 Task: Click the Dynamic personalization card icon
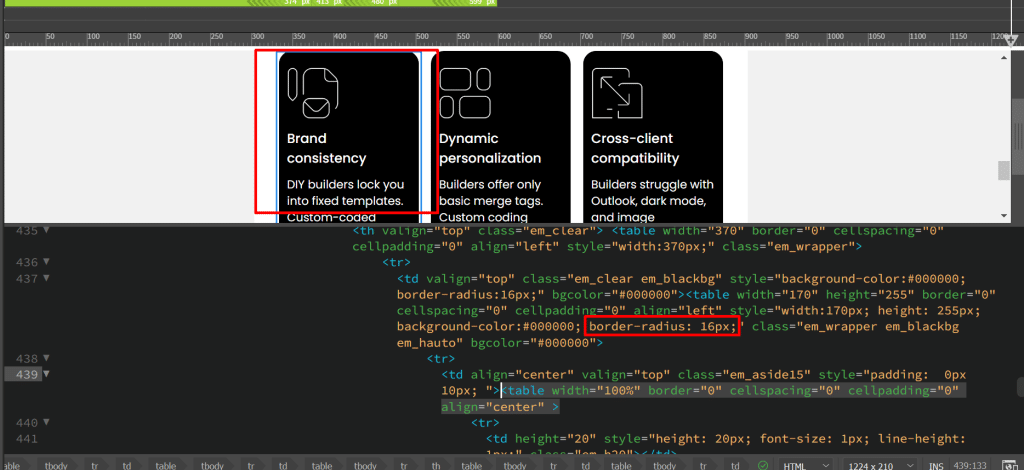pos(465,93)
